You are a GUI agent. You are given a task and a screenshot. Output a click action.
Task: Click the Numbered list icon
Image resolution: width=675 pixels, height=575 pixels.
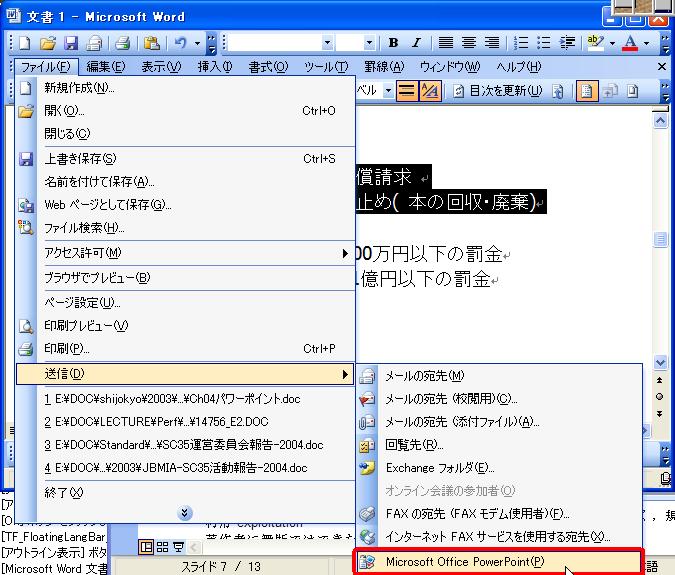pyautogui.click(x=521, y=43)
